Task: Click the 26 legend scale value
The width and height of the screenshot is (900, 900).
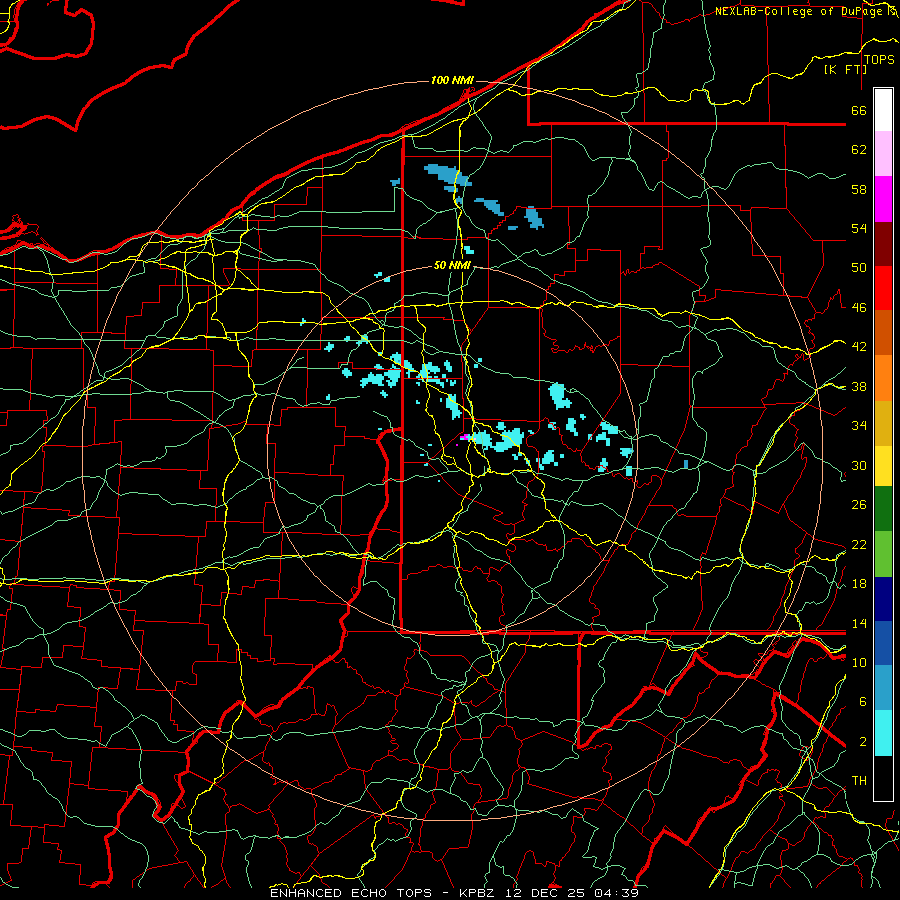Action: [x=859, y=505]
